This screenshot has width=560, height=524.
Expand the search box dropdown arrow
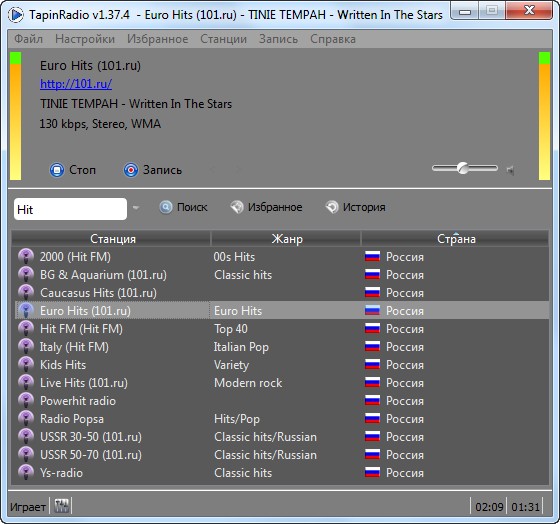(136, 207)
